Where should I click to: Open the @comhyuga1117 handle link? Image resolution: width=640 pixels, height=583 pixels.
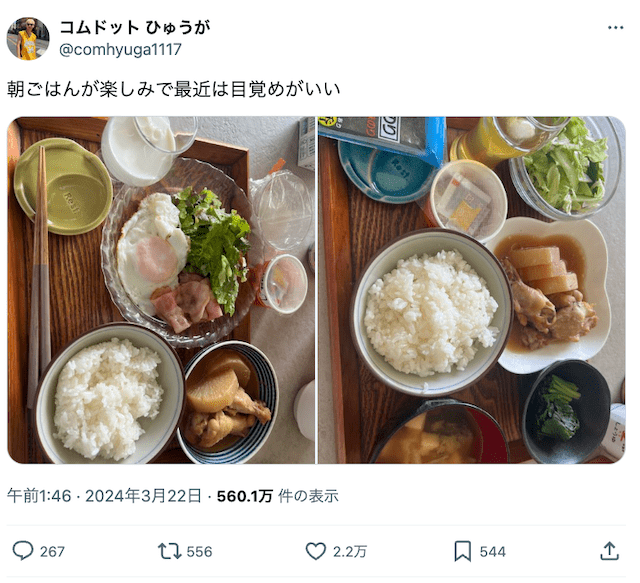(120, 50)
